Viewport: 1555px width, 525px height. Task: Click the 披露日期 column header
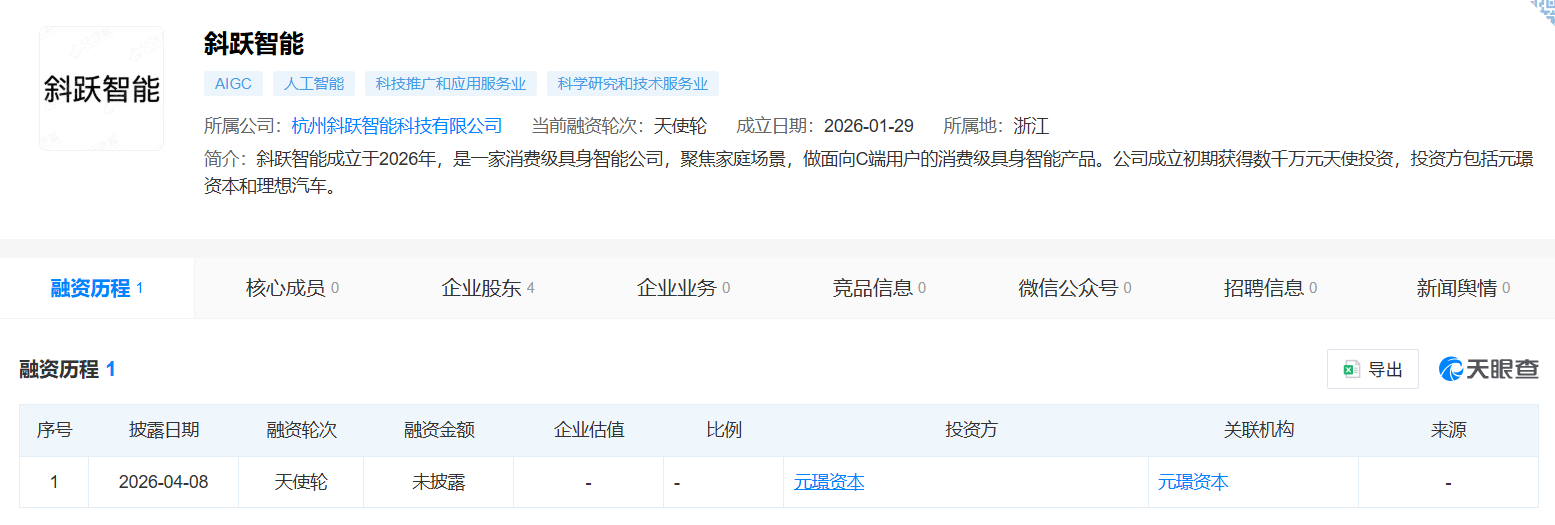pyautogui.click(x=164, y=430)
